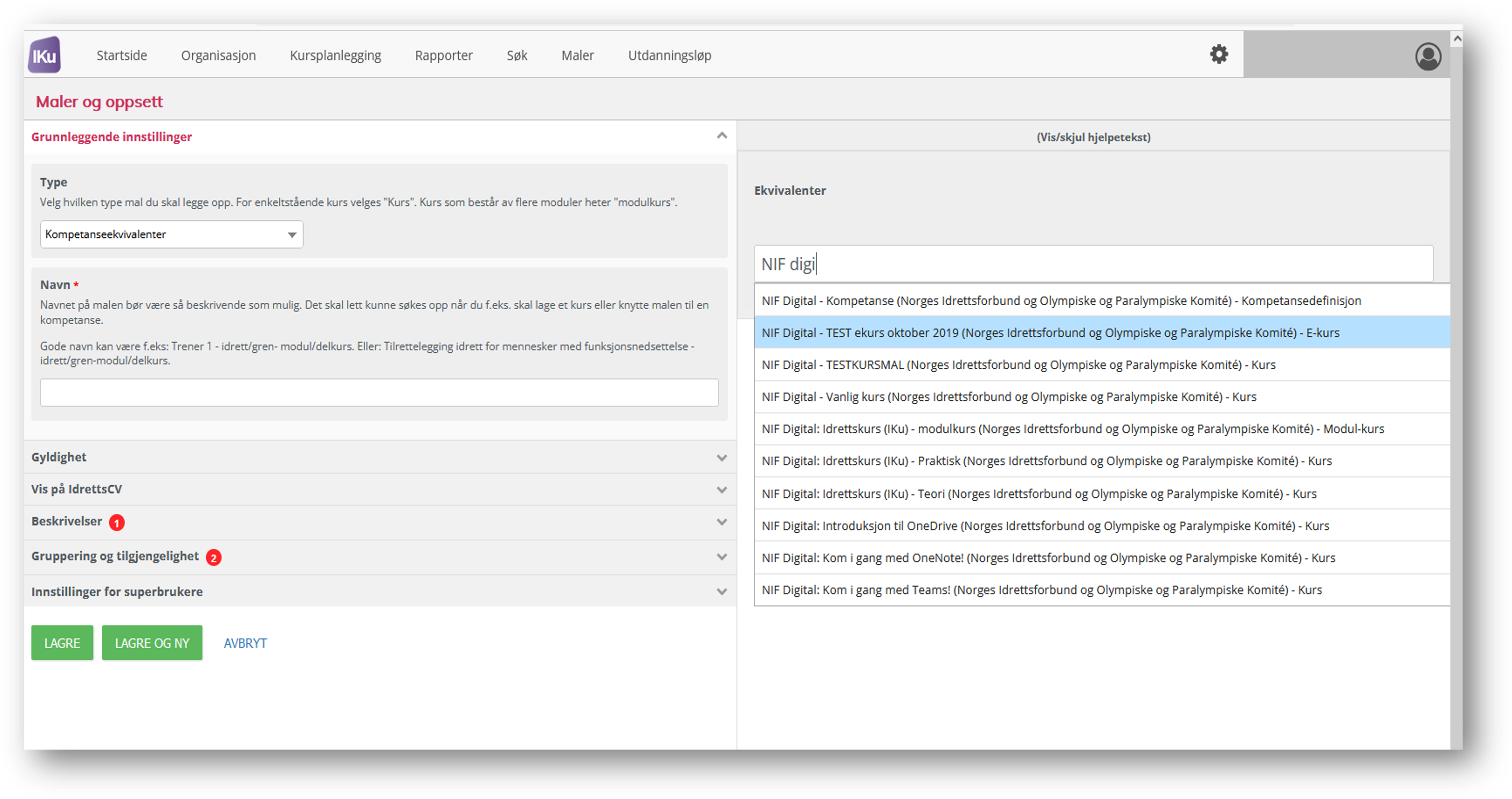
Task: Open the user profile avatar icon
Action: coord(1427,56)
